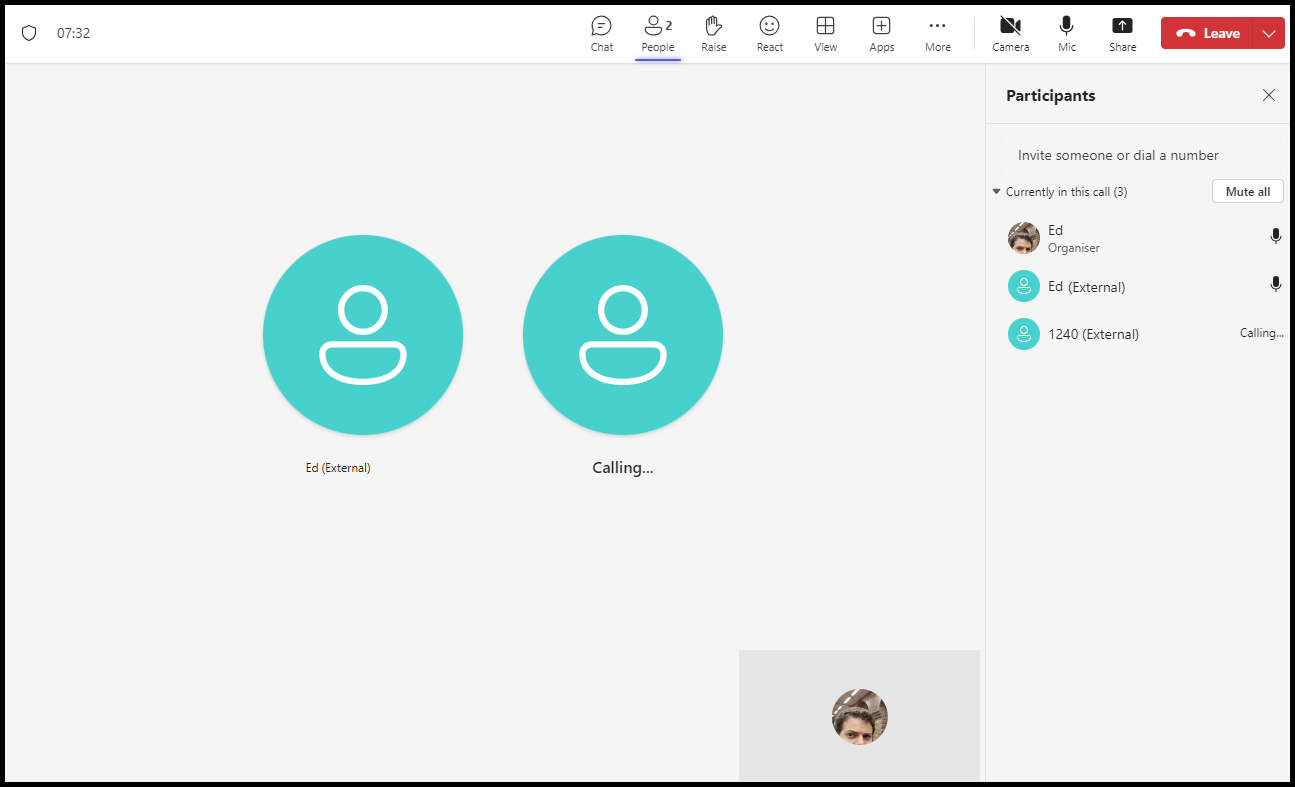
Task: Mute all participants
Action: point(1247,191)
